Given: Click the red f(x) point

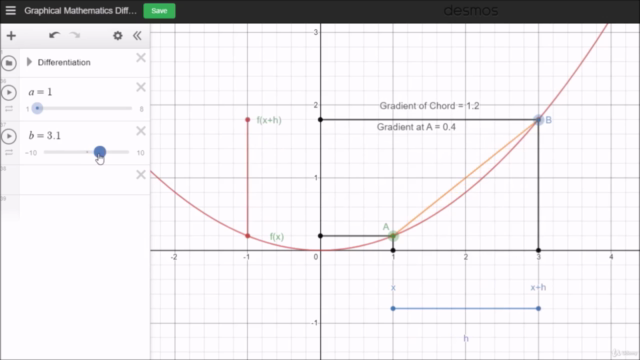Looking at the screenshot, I should click(x=247, y=236).
